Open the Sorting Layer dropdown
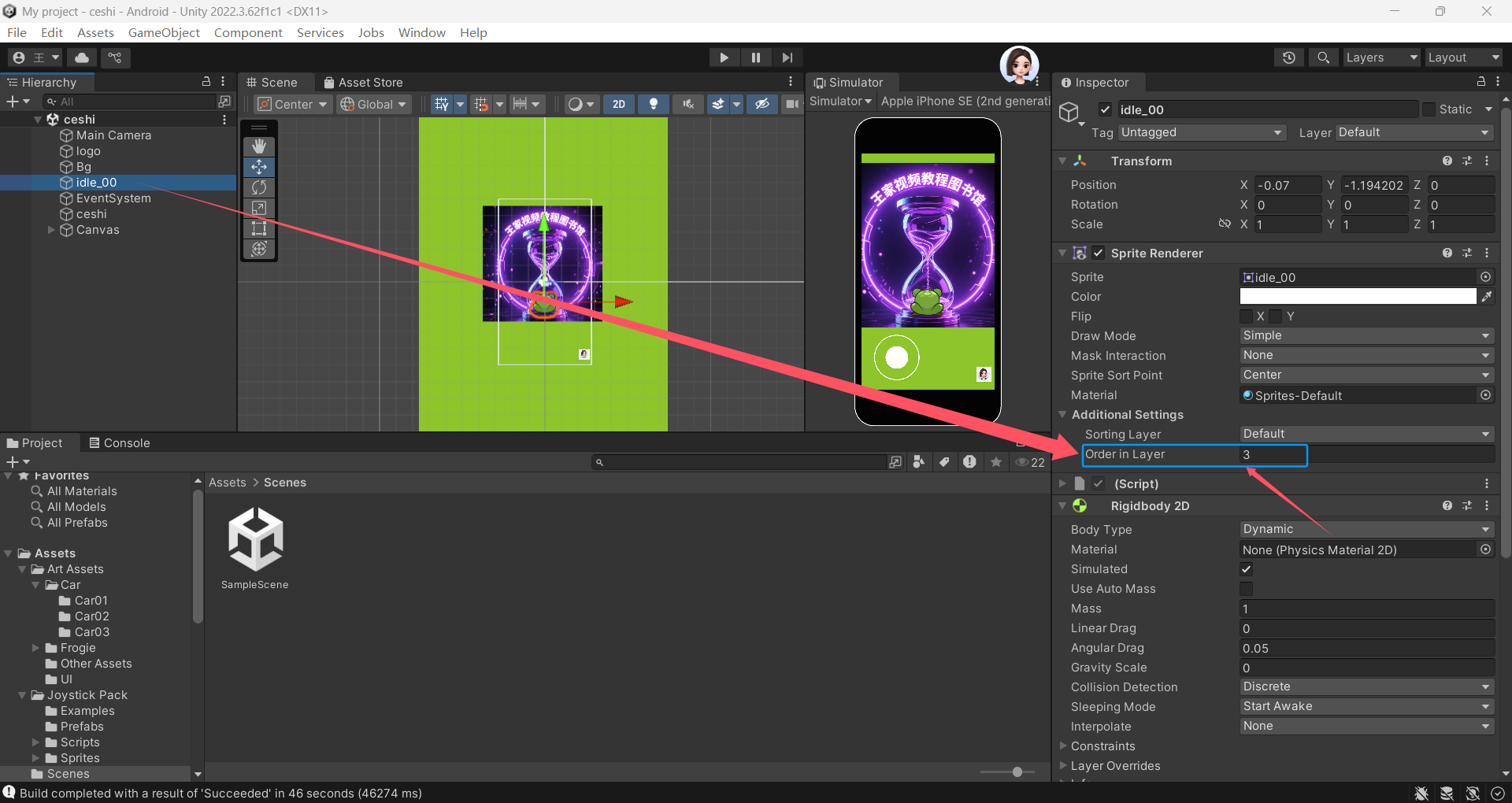 pos(1366,434)
